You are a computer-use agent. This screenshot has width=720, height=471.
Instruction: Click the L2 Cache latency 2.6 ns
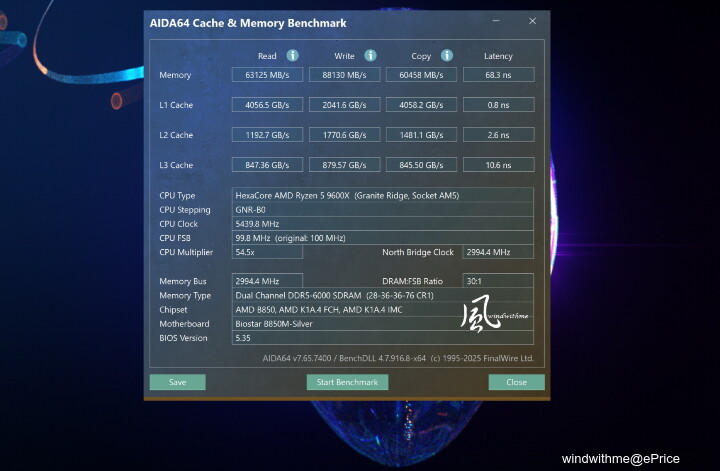pos(499,135)
